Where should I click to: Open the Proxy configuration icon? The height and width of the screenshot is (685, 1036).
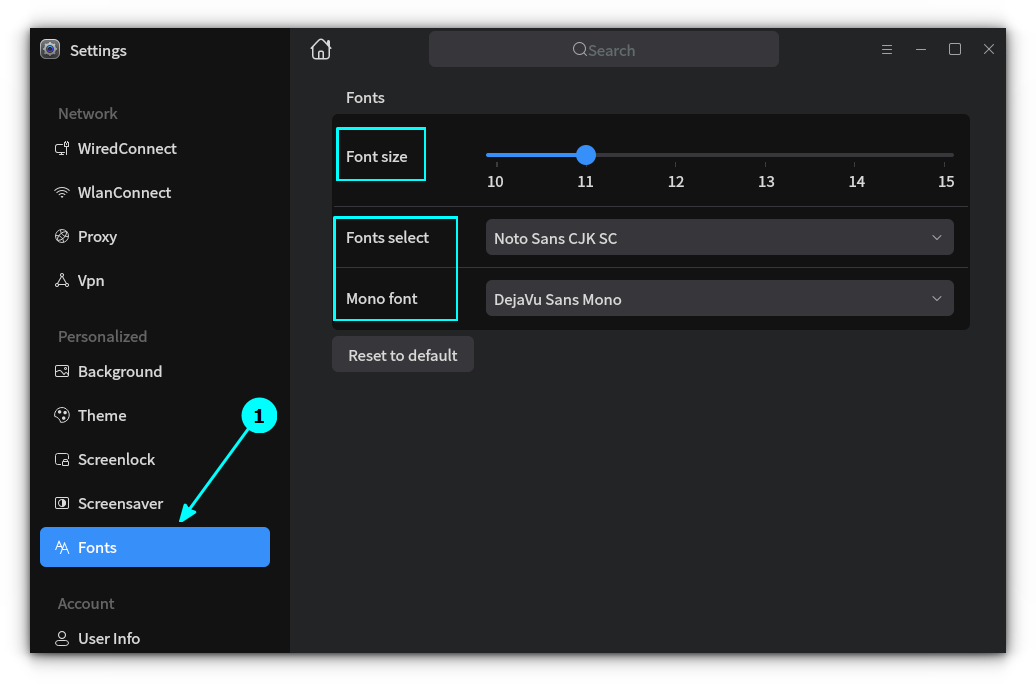[62, 236]
